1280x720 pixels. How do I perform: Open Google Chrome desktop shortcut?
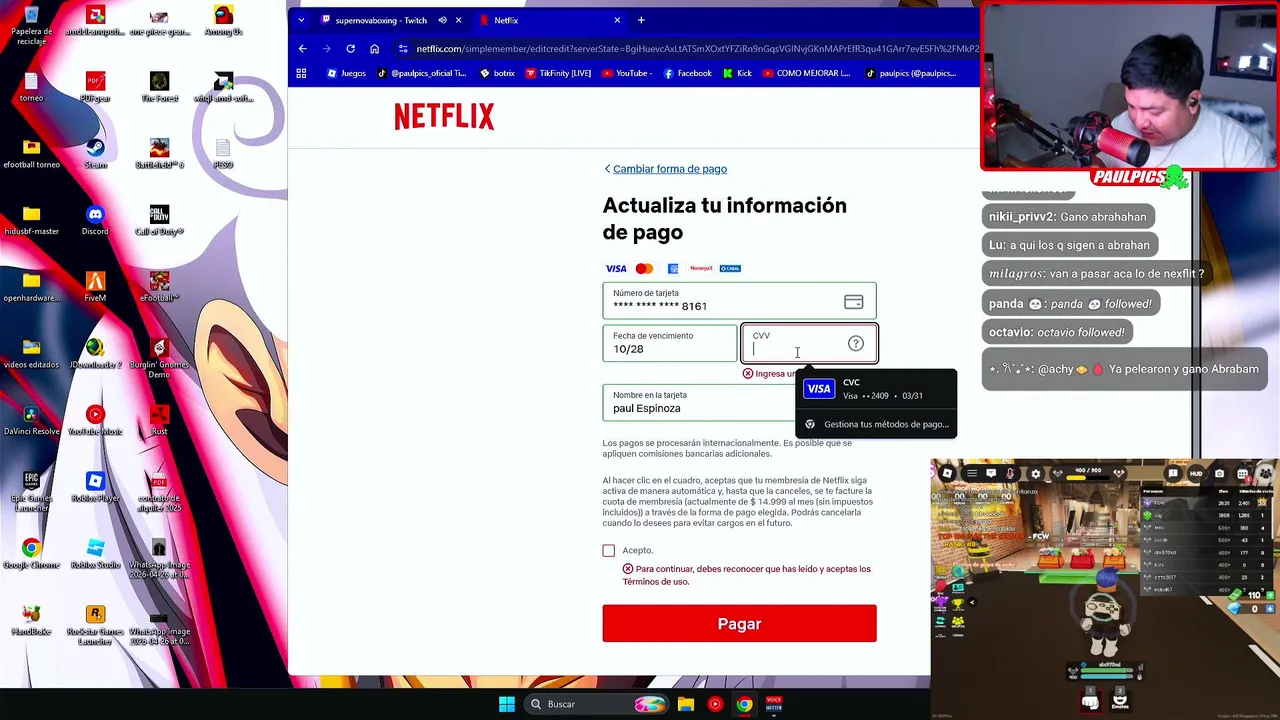click(x=31, y=554)
